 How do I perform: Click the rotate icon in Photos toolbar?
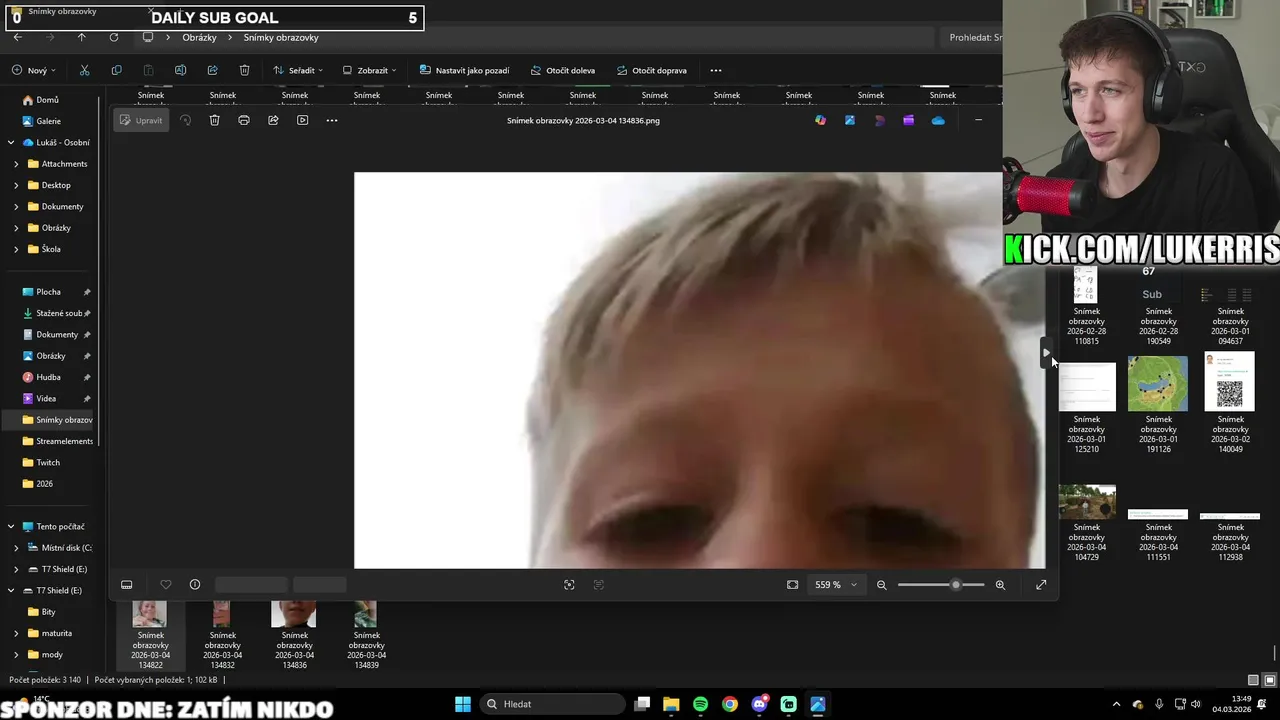pyautogui.click(x=185, y=120)
